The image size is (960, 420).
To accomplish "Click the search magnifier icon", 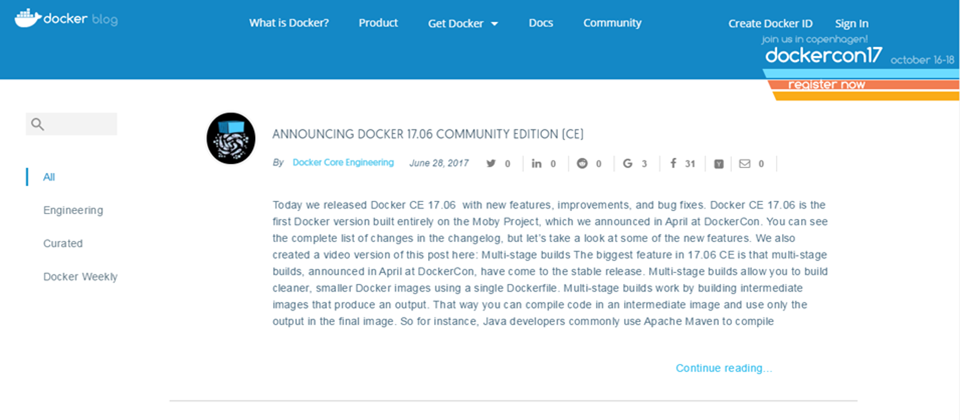I will (x=37, y=124).
